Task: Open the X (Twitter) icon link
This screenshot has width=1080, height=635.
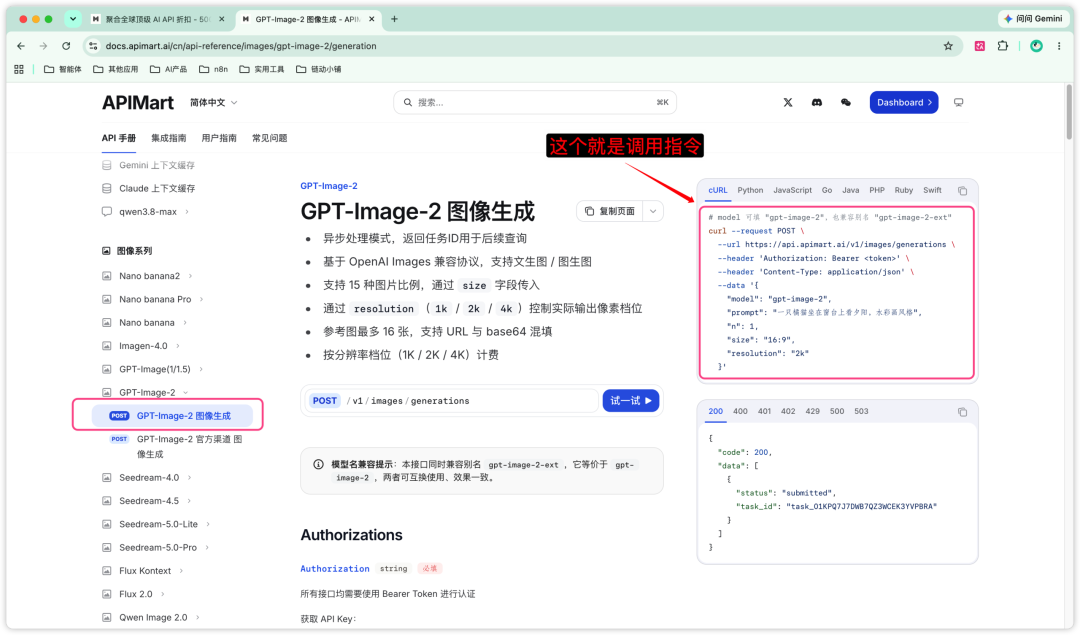Action: click(x=788, y=103)
